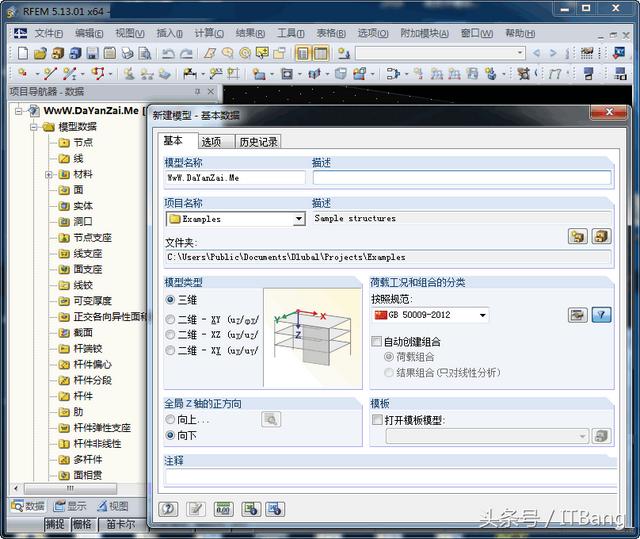Click the 模型名称 input field
The image size is (640, 539).
(235, 178)
